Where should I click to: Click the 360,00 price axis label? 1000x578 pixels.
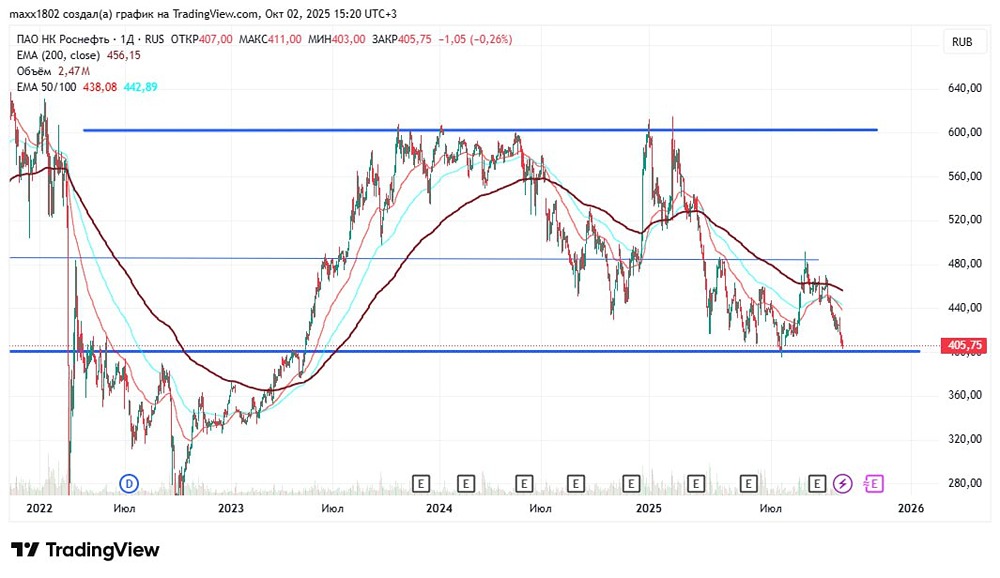click(x=964, y=395)
